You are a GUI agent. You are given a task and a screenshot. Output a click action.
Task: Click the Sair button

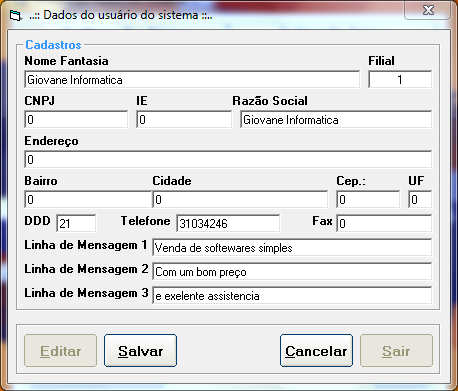[x=396, y=351]
